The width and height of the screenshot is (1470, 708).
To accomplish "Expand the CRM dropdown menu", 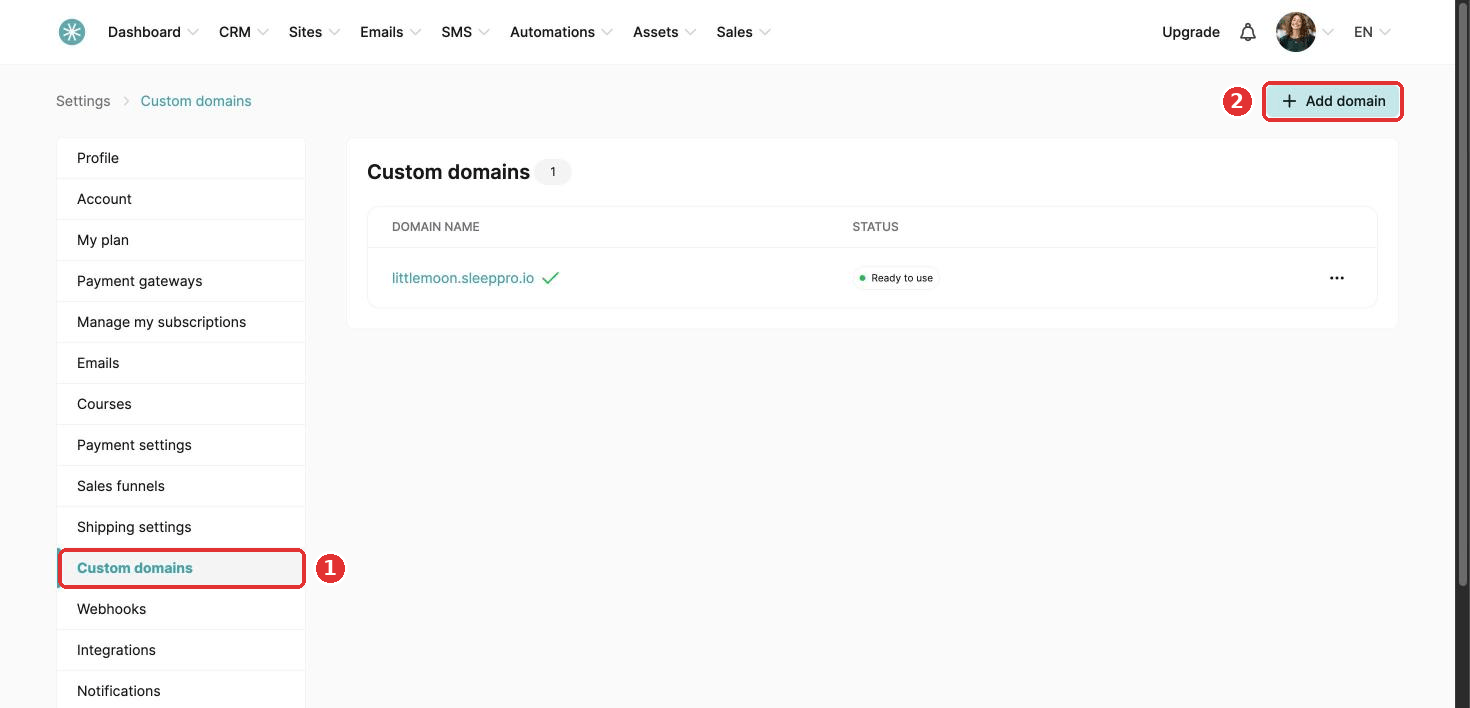I will (244, 32).
